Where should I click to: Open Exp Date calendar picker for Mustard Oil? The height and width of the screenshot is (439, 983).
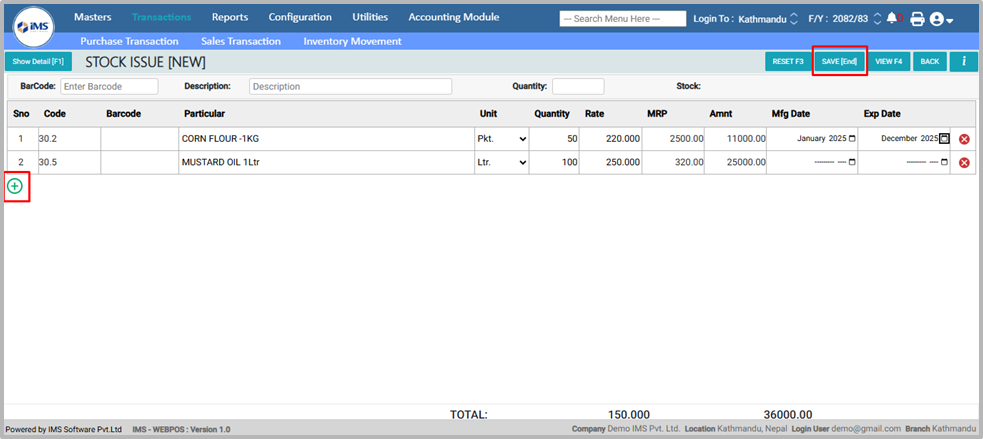pyautogui.click(x=944, y=162)
